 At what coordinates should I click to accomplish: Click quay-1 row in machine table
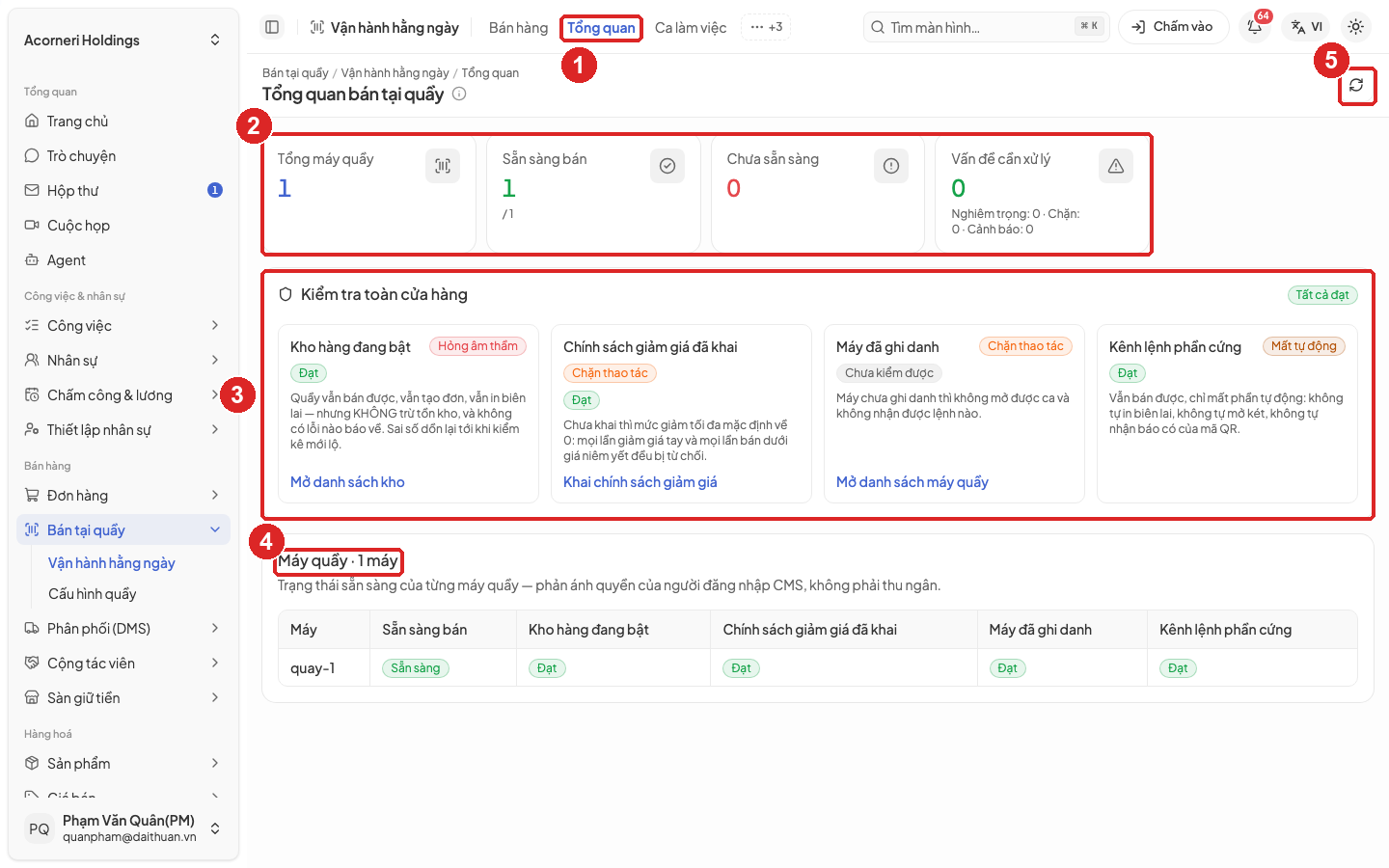818,667
